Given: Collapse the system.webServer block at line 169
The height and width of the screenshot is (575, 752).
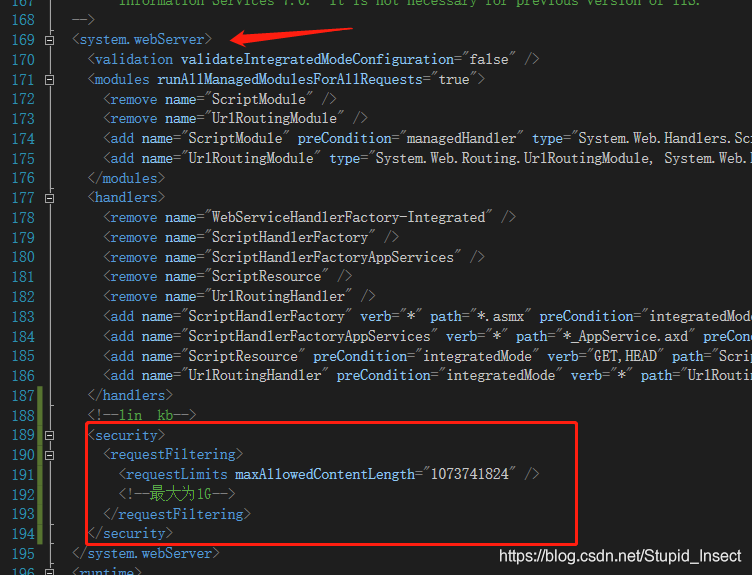Looking at the screenshot, I should [x=49, y=40].
